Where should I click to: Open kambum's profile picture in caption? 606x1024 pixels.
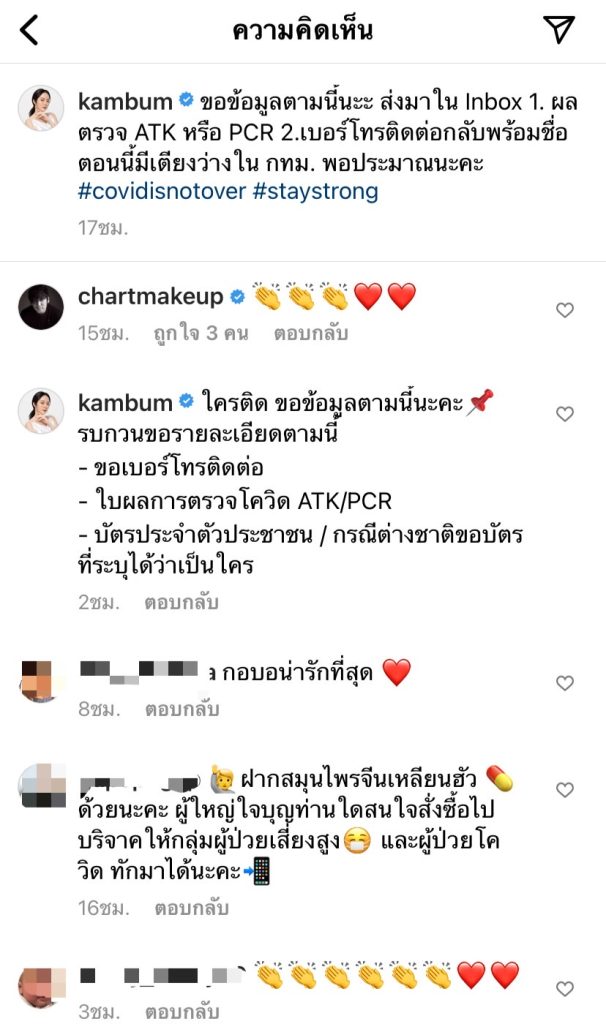click(x=41, y=108)
